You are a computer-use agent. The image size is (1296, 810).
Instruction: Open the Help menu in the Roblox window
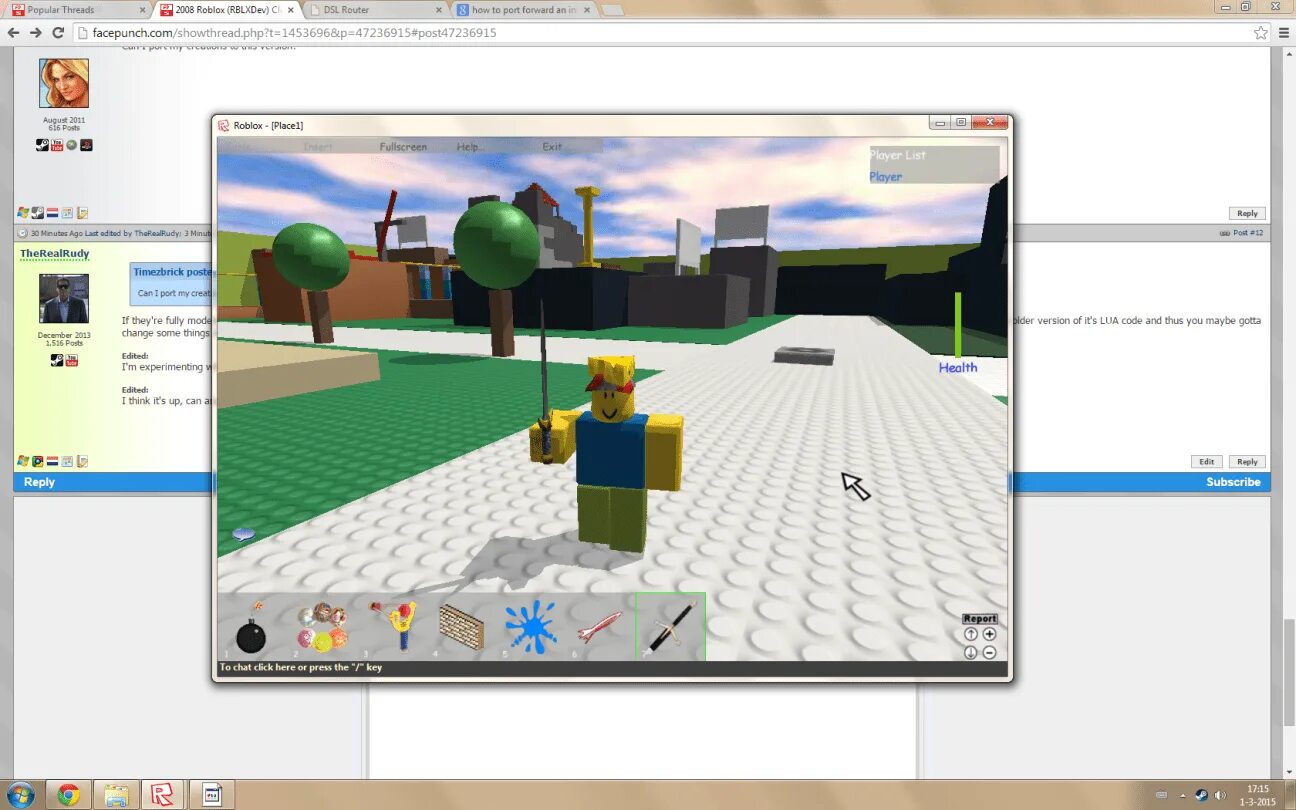click(x=469, y=147)
